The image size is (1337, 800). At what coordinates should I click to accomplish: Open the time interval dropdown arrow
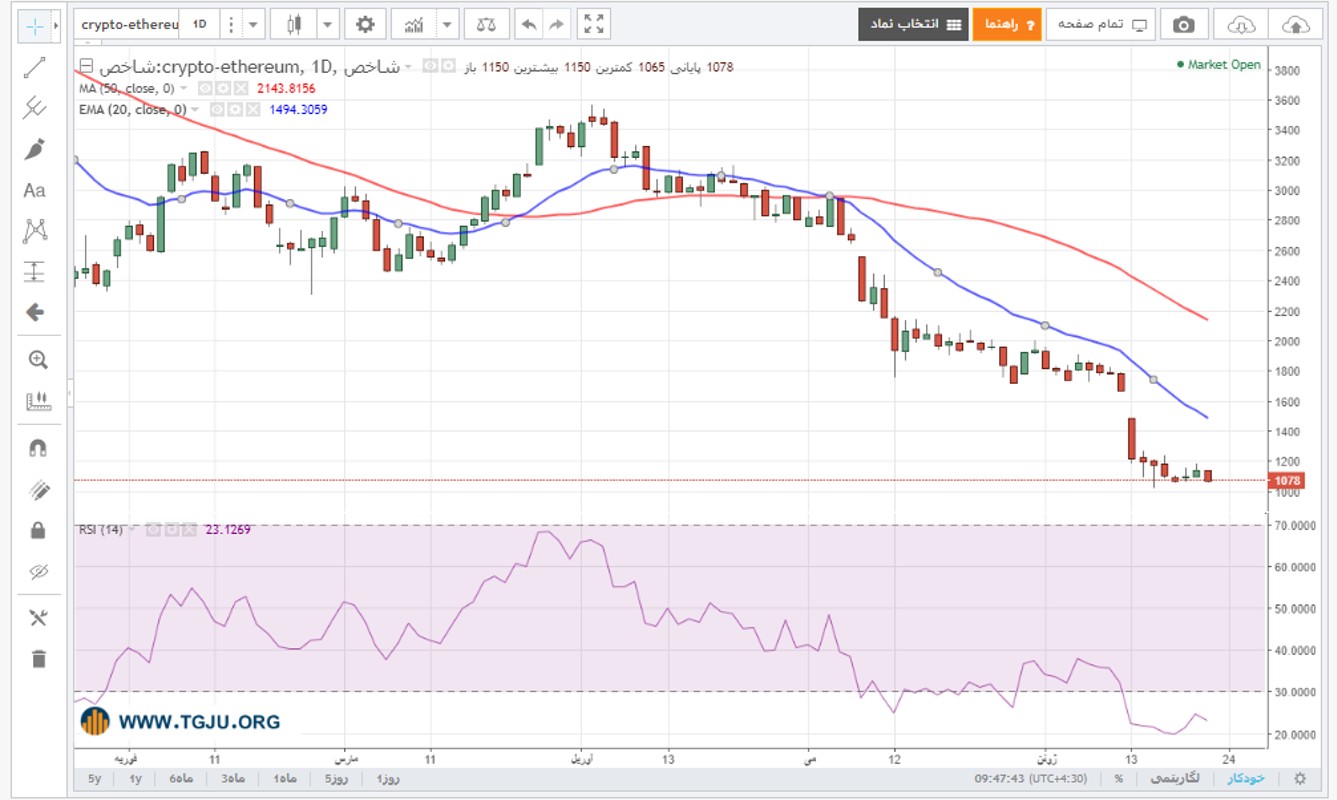point(255,24)
